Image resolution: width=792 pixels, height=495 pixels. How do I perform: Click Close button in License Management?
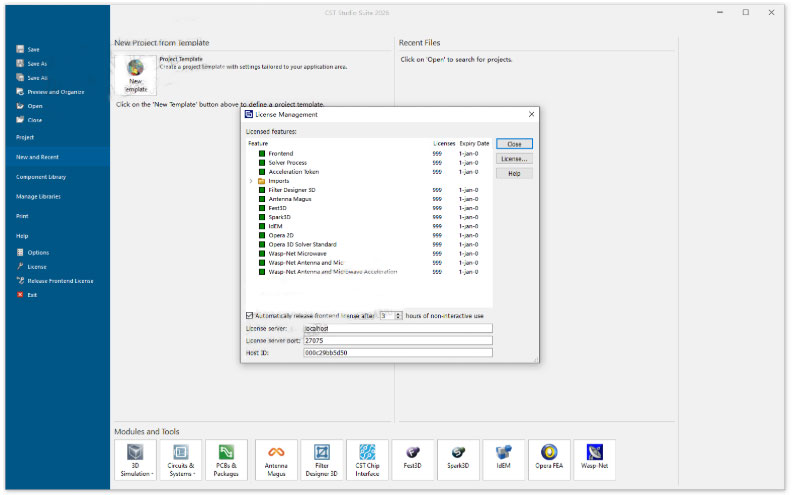pos(514,144)
